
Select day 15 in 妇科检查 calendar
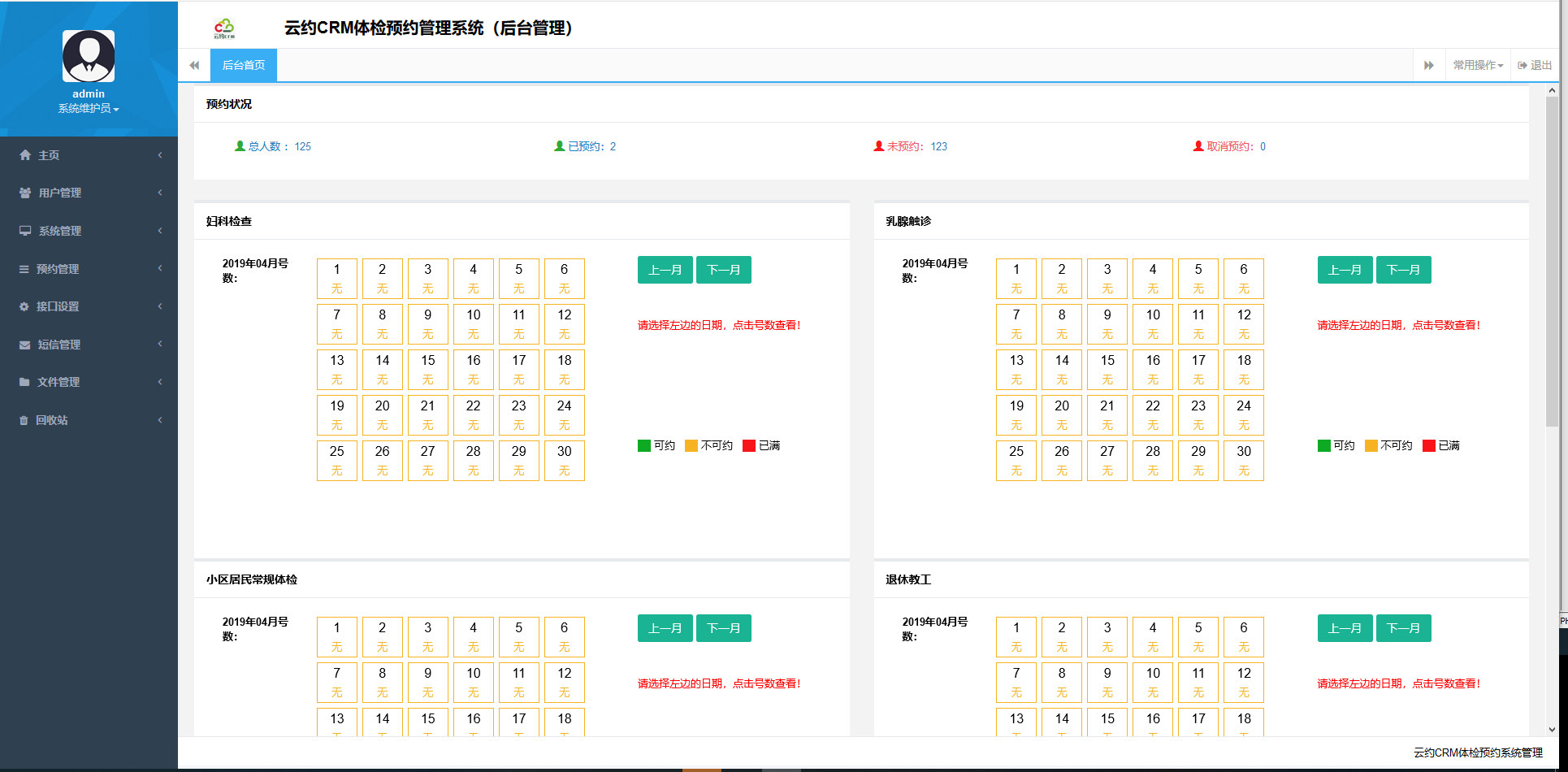427,369
